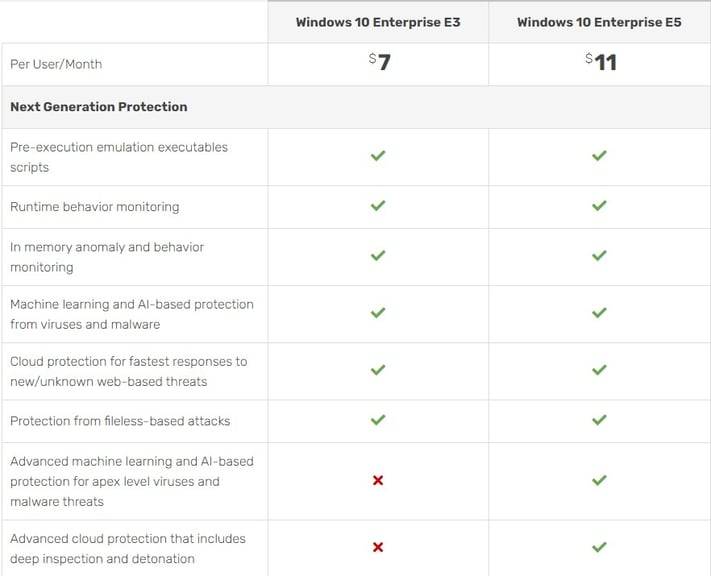
Task: Click E5 checkmark for In memory anomaly row
Action: coord(599,256)
